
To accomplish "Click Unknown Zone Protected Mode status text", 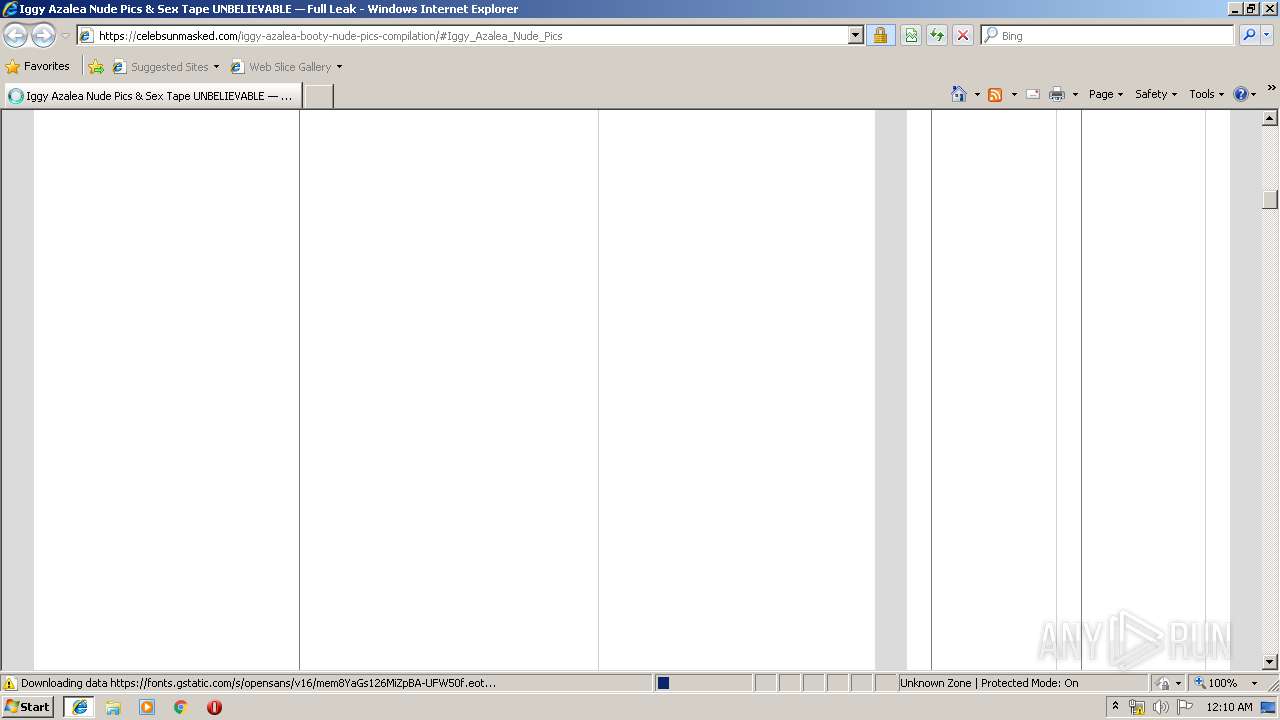I will [x=989, y=683].
